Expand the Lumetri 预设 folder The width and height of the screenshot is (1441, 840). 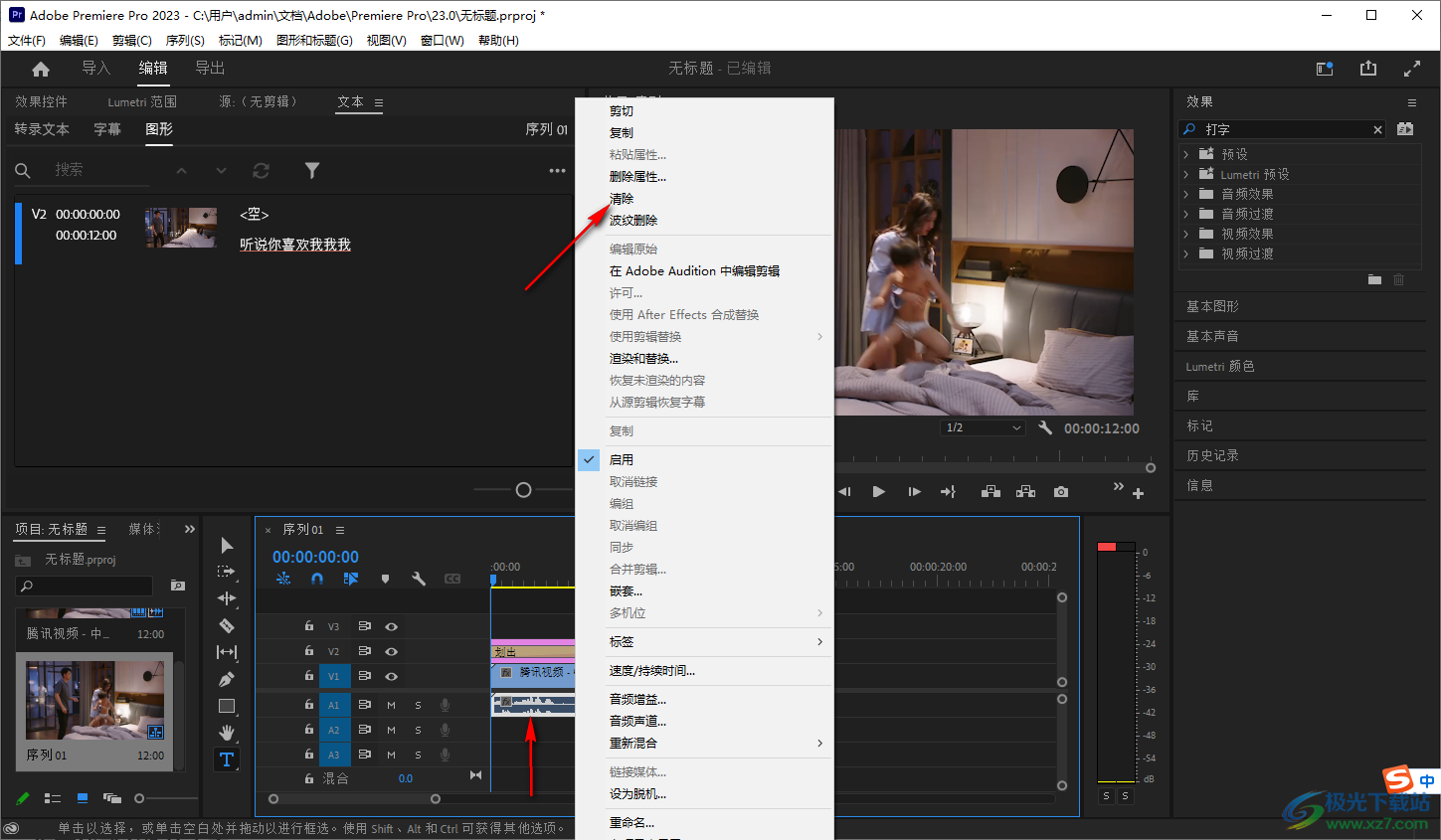pos(1186,174)
